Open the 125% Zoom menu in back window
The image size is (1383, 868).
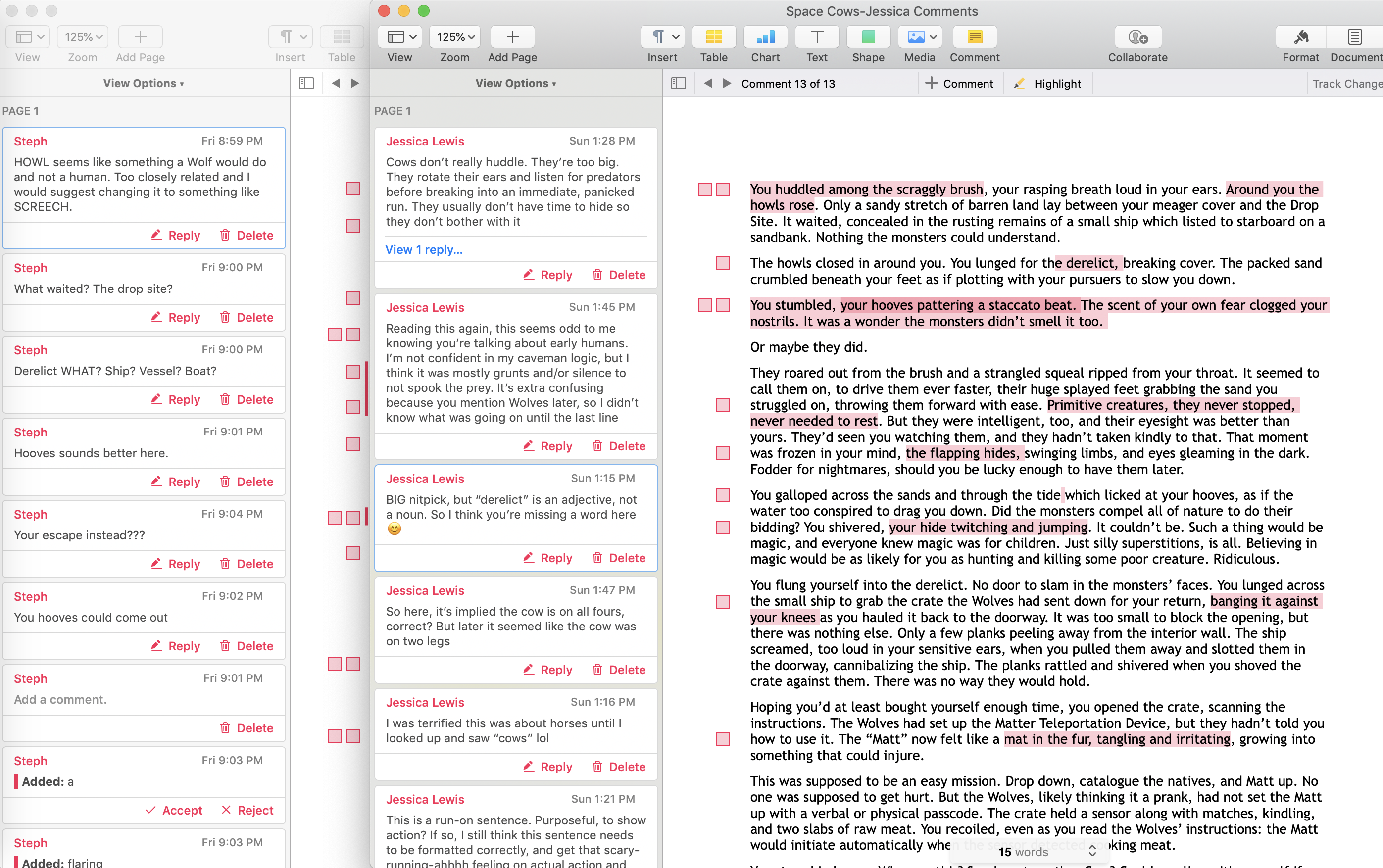pyautogui.click(x=83, y=37)
